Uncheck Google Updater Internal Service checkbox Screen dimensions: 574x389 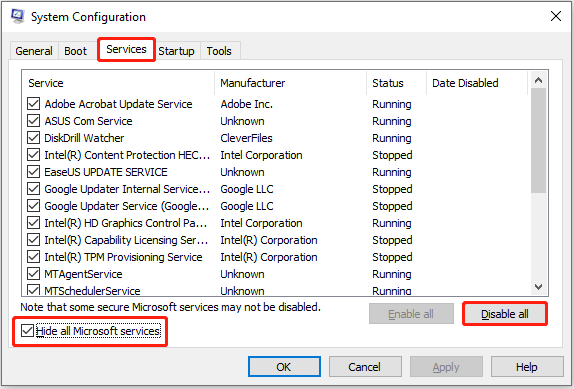pos(33,189)
